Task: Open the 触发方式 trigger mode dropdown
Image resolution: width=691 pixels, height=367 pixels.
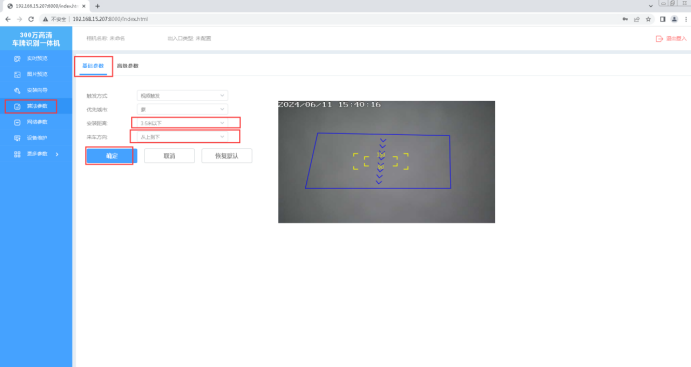Action: pyautogui.click(x=182, y=96)
